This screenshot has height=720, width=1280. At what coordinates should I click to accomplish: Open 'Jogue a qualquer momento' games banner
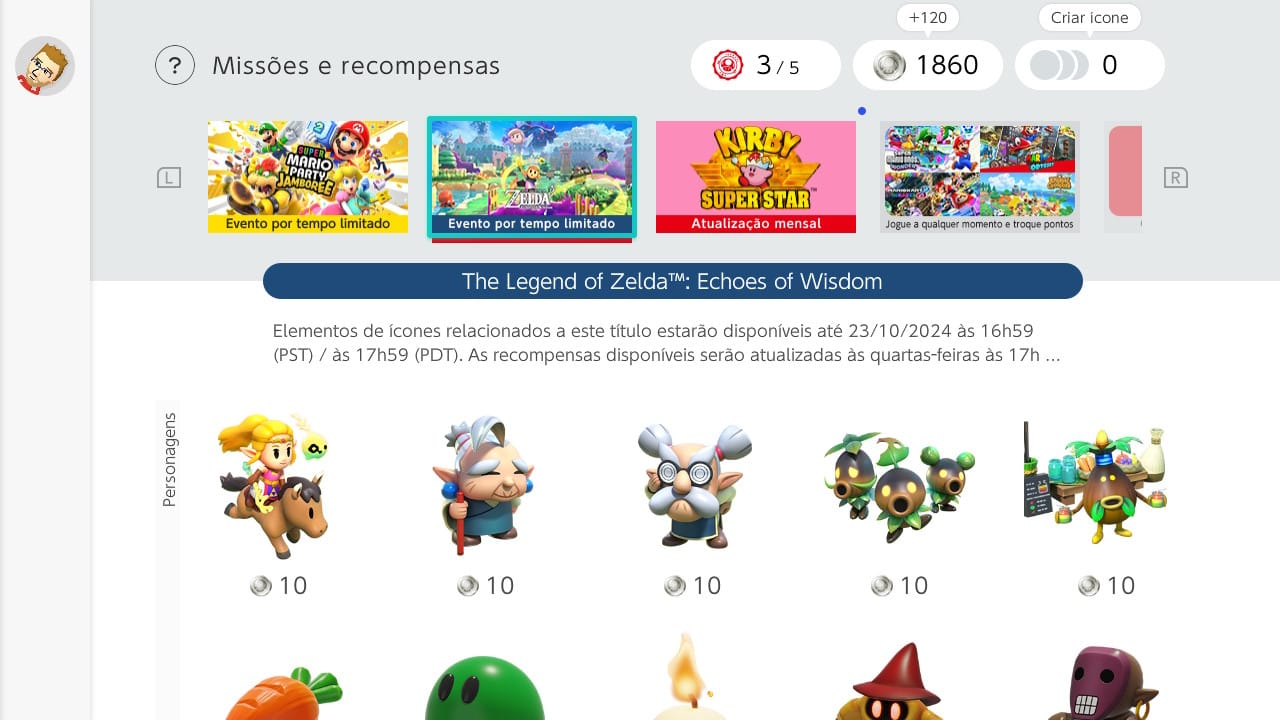980,177
